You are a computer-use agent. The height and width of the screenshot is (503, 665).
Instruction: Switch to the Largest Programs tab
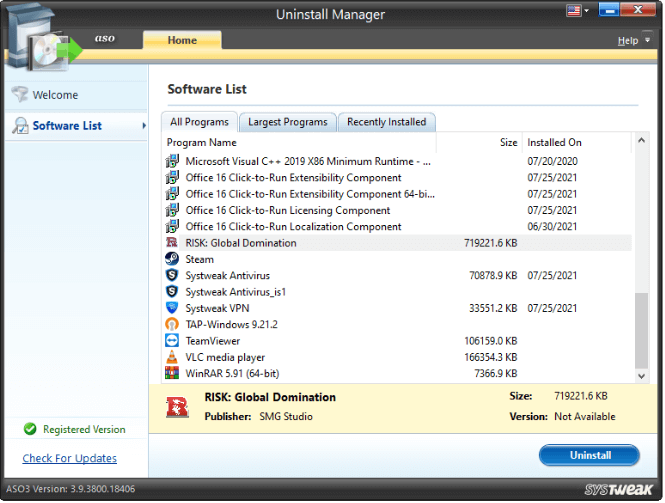point(288,122)
